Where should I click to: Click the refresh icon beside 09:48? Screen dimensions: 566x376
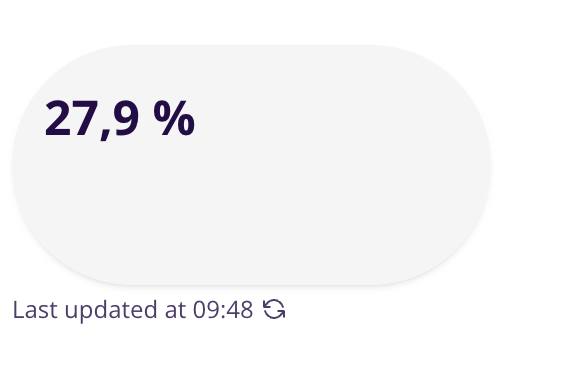pyautogui.click(x=274, y=310)
